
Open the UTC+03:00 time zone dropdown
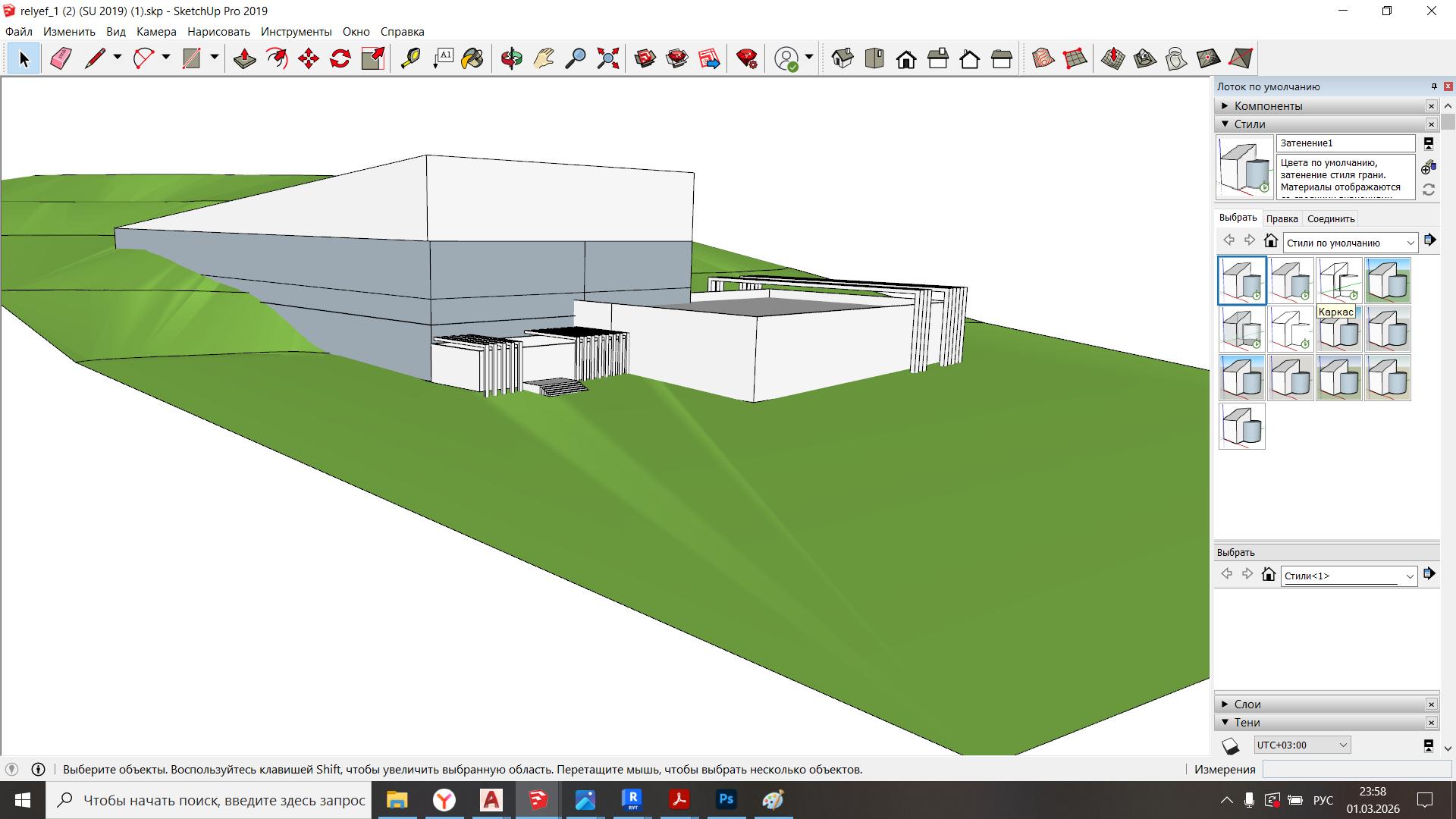click(1342, 745)
